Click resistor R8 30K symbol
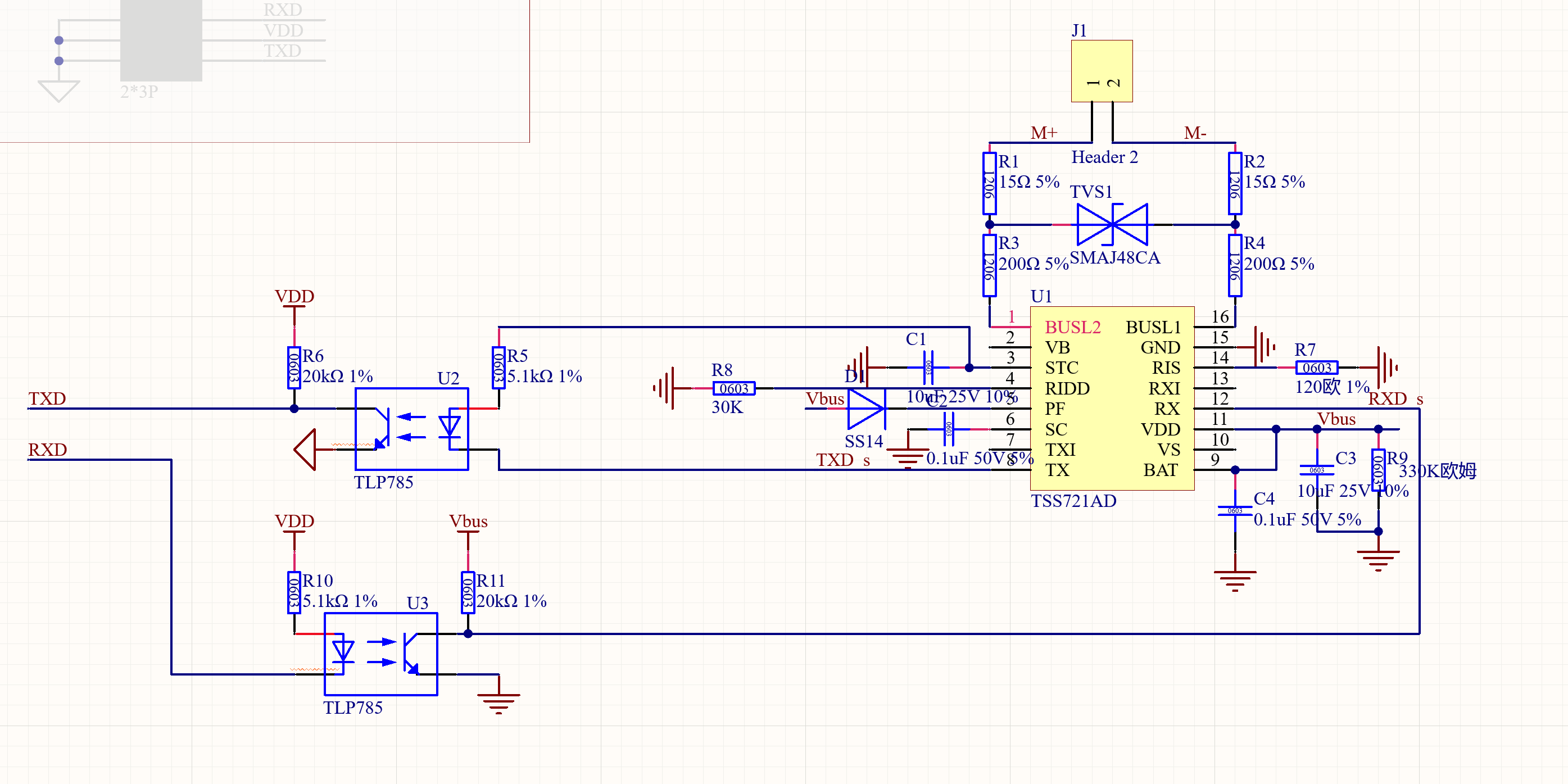Screen dimensions: 1568x784 [733, 388]
